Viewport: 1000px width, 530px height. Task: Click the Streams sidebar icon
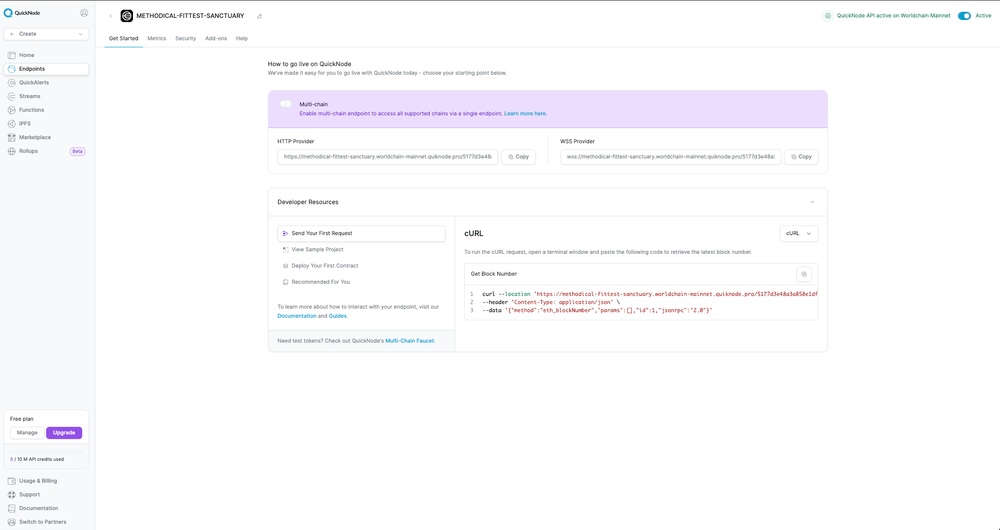tap(11, 96)
